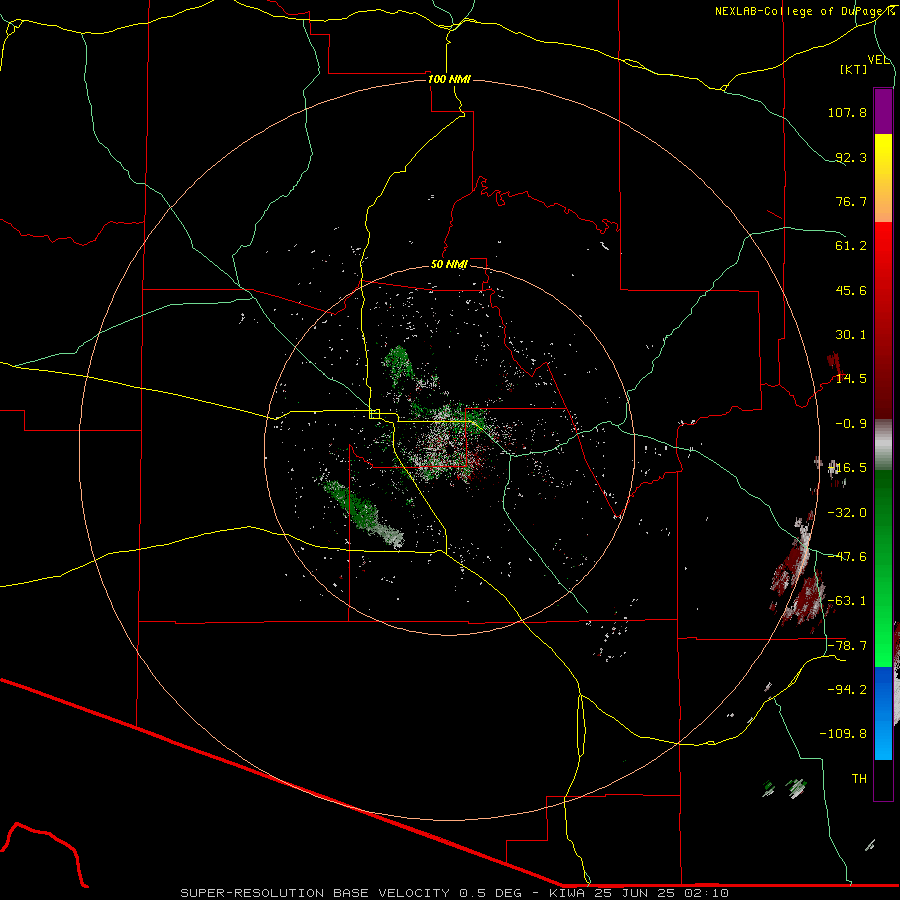Image resolution: width=900 pixels, height=900 pixels.
Task: Click the -94.2 legend value
Action: point(847,689)
